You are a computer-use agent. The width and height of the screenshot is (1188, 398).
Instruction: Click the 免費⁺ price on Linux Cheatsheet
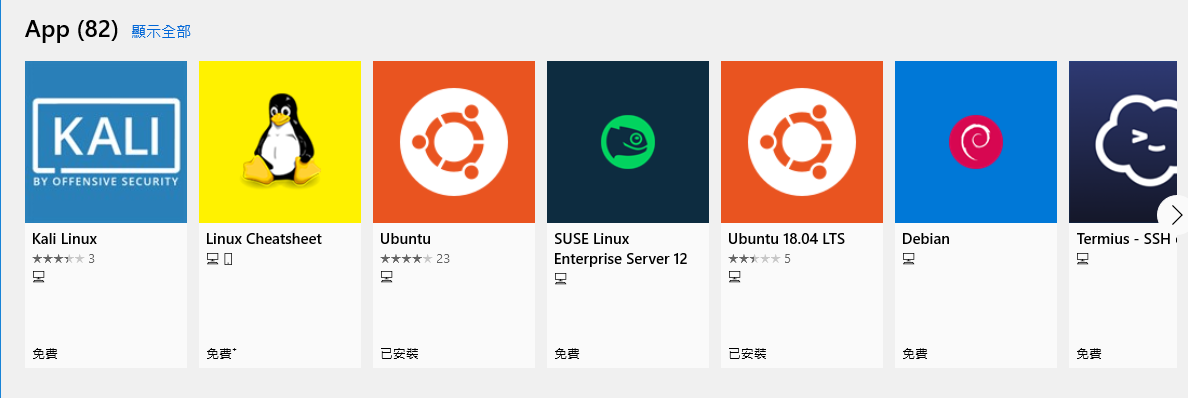(x=221, y=353)
